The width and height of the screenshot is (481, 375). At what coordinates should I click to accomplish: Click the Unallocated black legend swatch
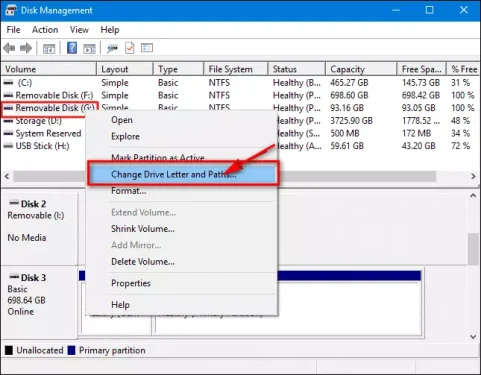point(9,350)
